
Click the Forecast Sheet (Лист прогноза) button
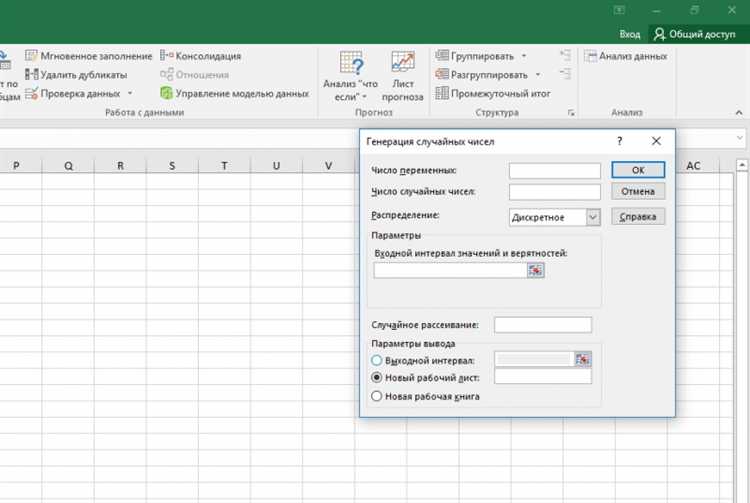403,77
